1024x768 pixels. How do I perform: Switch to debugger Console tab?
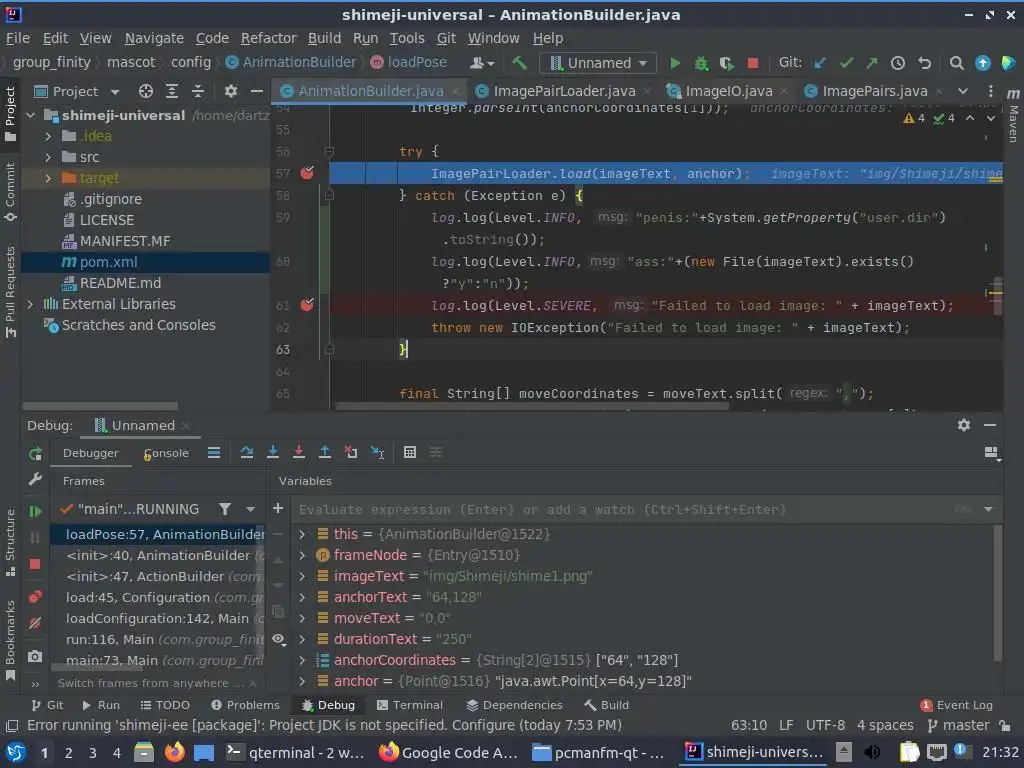(166, 453)
